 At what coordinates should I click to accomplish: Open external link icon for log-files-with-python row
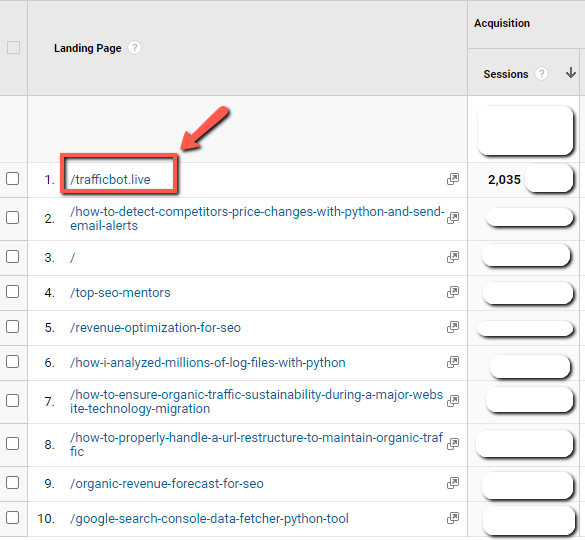click(453, 362)
